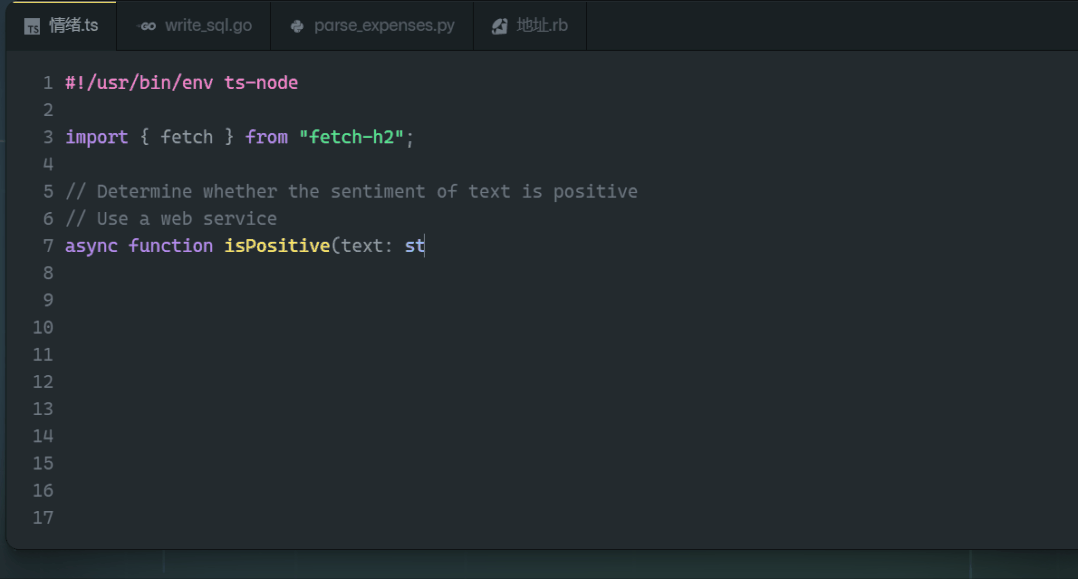
Task: Click the TypeScript icon on 情绪.ts tab
Action: click(32, 27)
